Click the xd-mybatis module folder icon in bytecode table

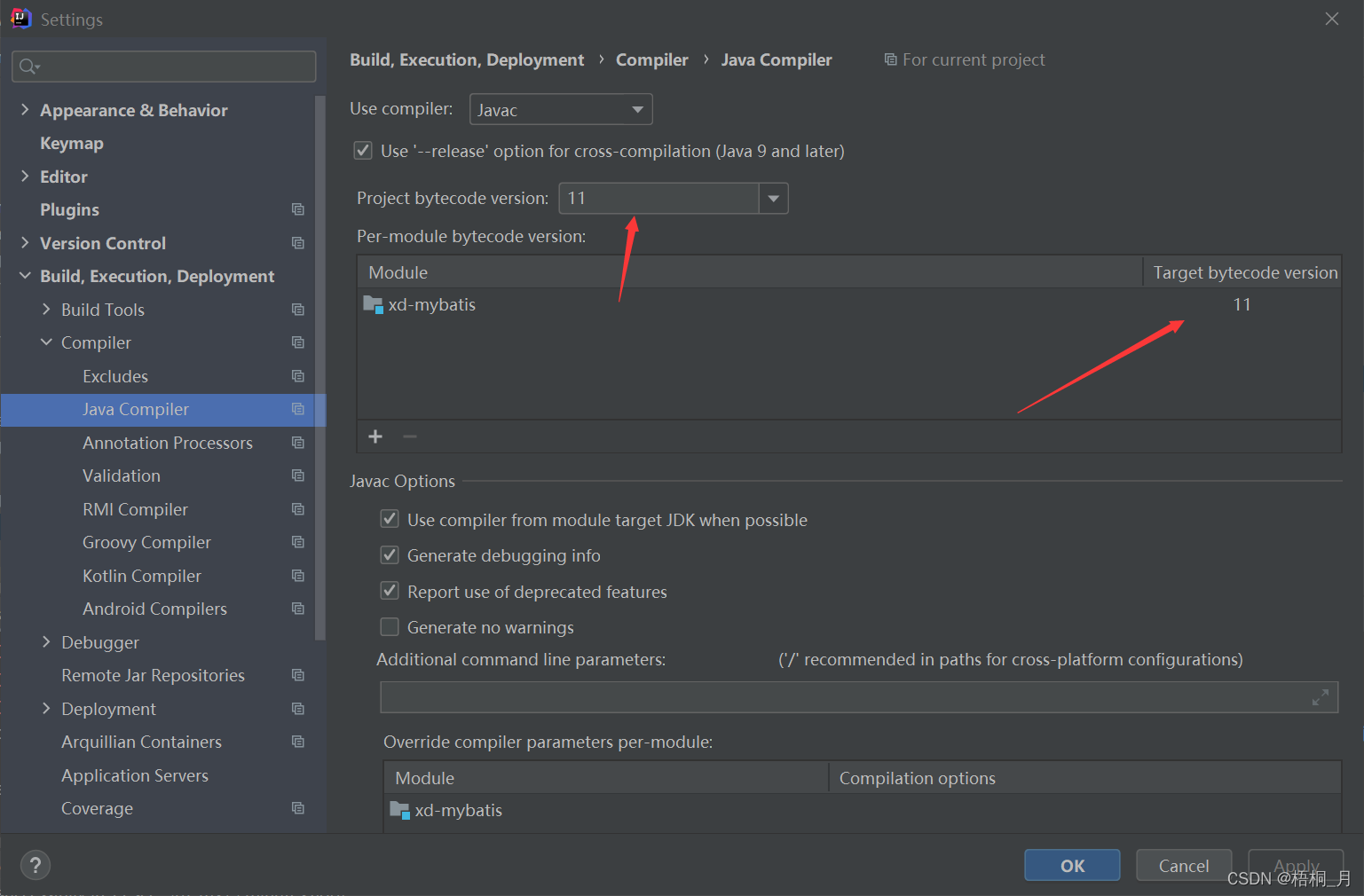tap(373, 304)
